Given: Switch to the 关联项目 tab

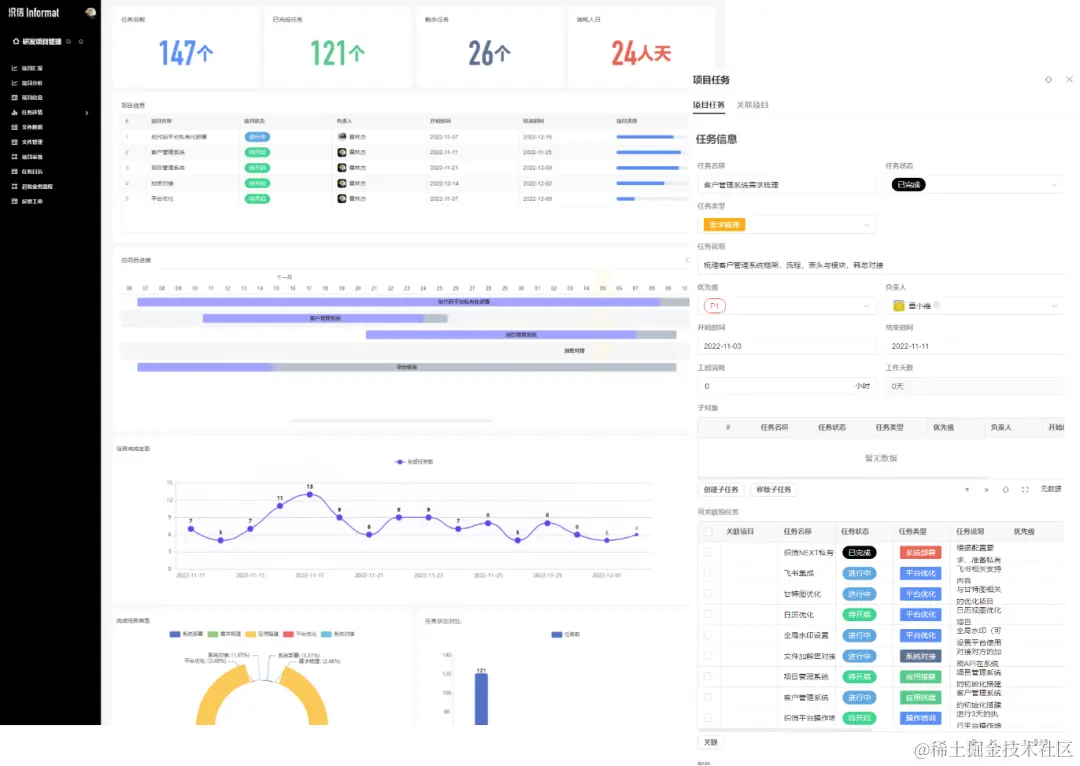Looking at the screenshot, I should [x=752, y=105].
